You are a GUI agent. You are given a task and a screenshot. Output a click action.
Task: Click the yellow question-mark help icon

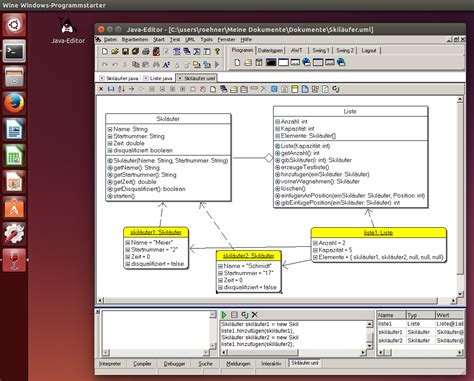(x=217, y=51)
